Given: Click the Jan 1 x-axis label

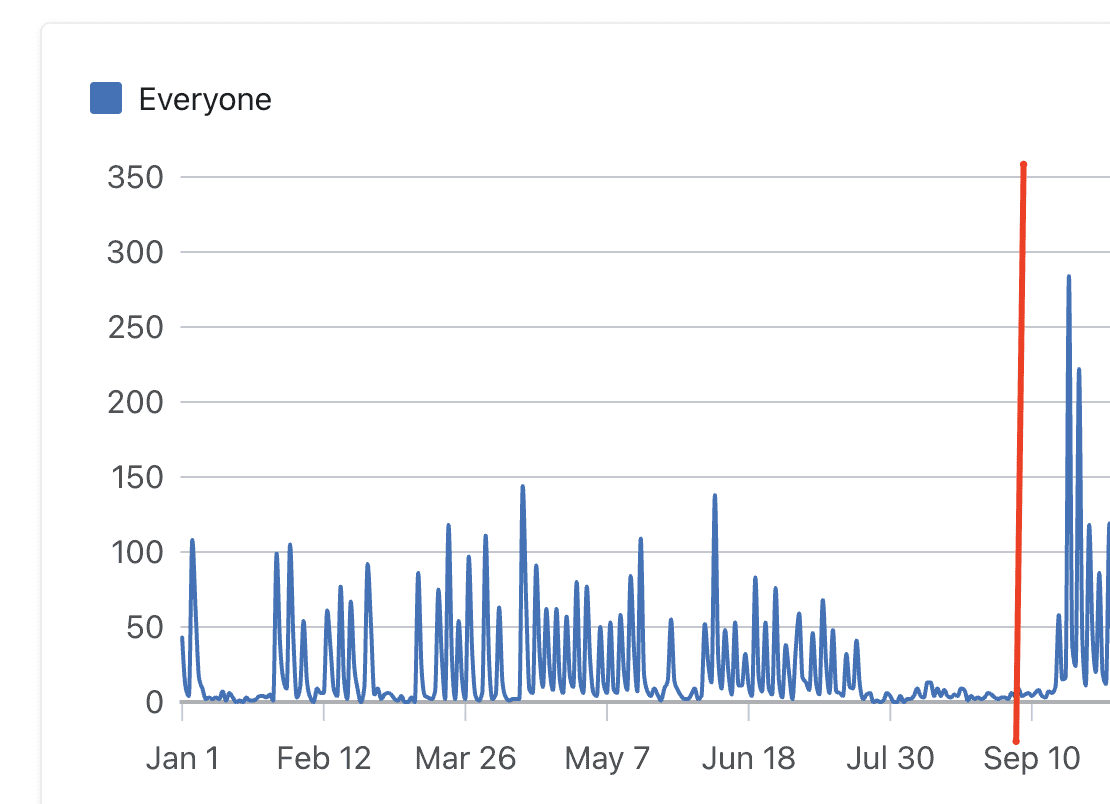Looking at the screenshot, I should pyautogui.click(x=183, y=758).
